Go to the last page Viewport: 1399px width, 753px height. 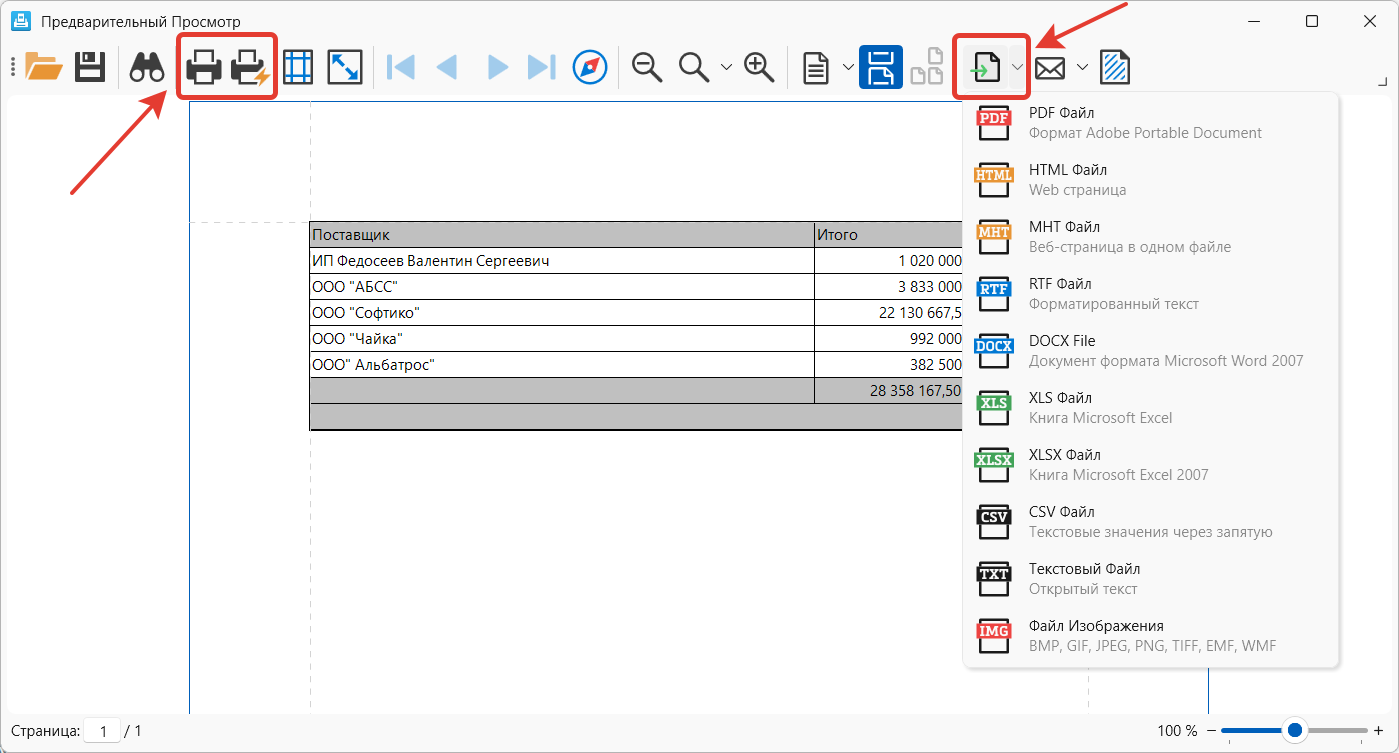(542, 67)
